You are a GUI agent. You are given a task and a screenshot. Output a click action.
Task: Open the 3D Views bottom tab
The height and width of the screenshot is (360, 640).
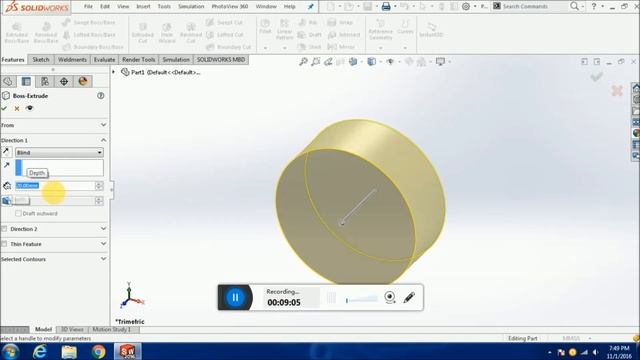[x=72, y=329]
